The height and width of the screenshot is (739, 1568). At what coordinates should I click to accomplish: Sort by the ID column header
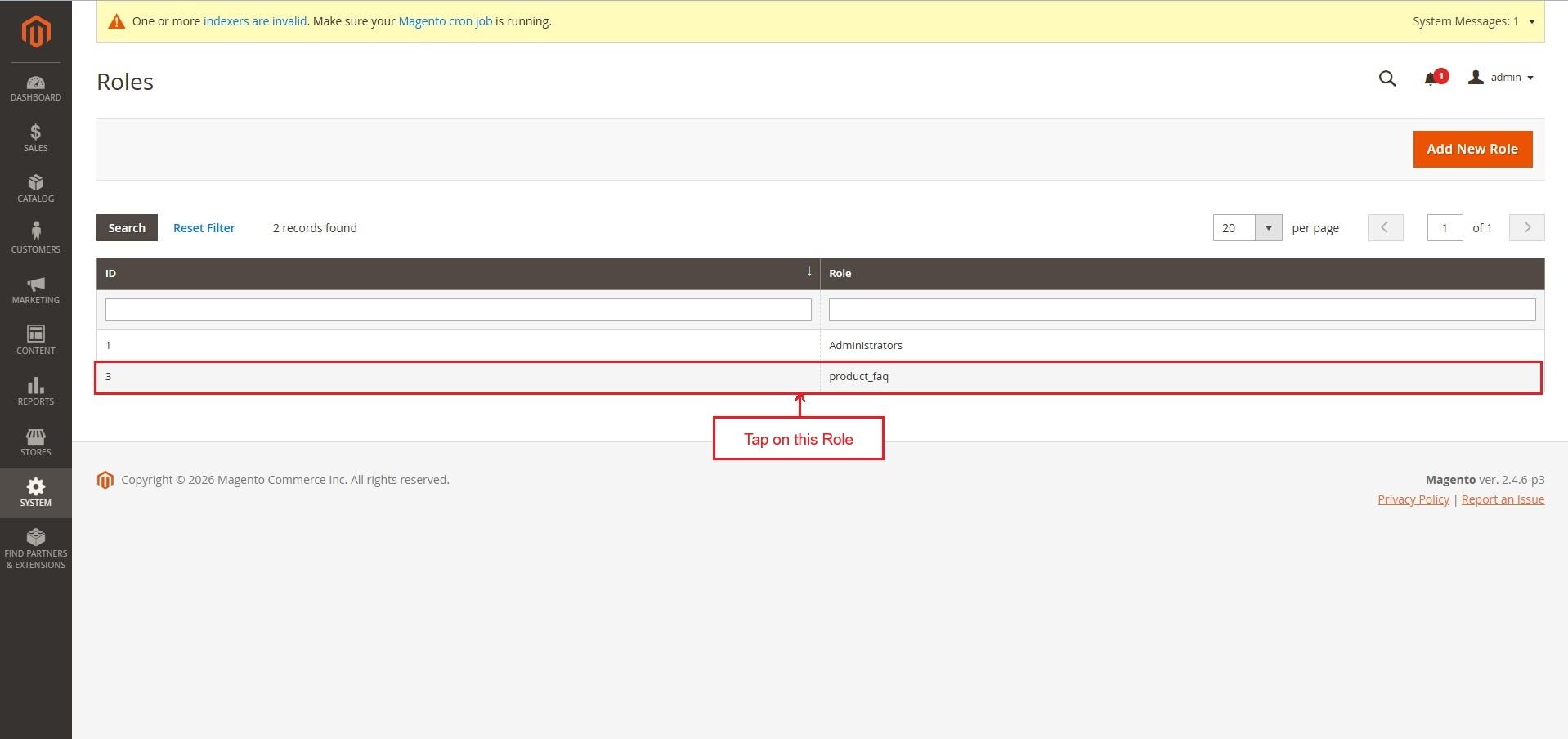click(x=458, y=273)
